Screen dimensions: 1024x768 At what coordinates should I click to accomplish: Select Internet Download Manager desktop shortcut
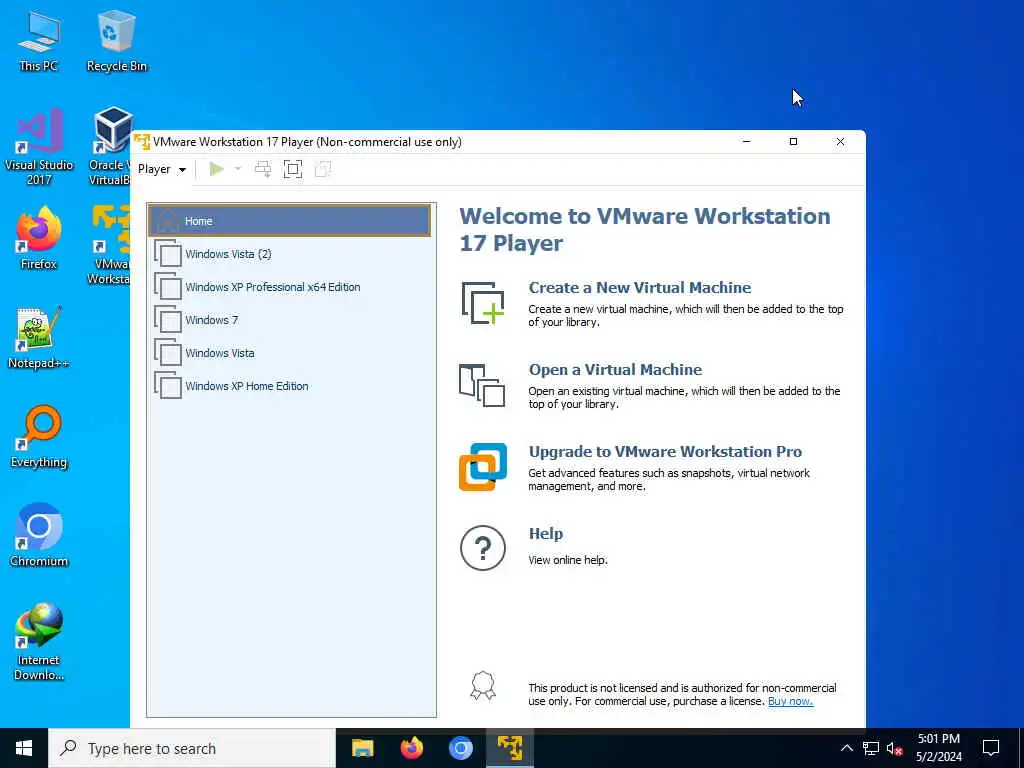click(x=39, y=641)
